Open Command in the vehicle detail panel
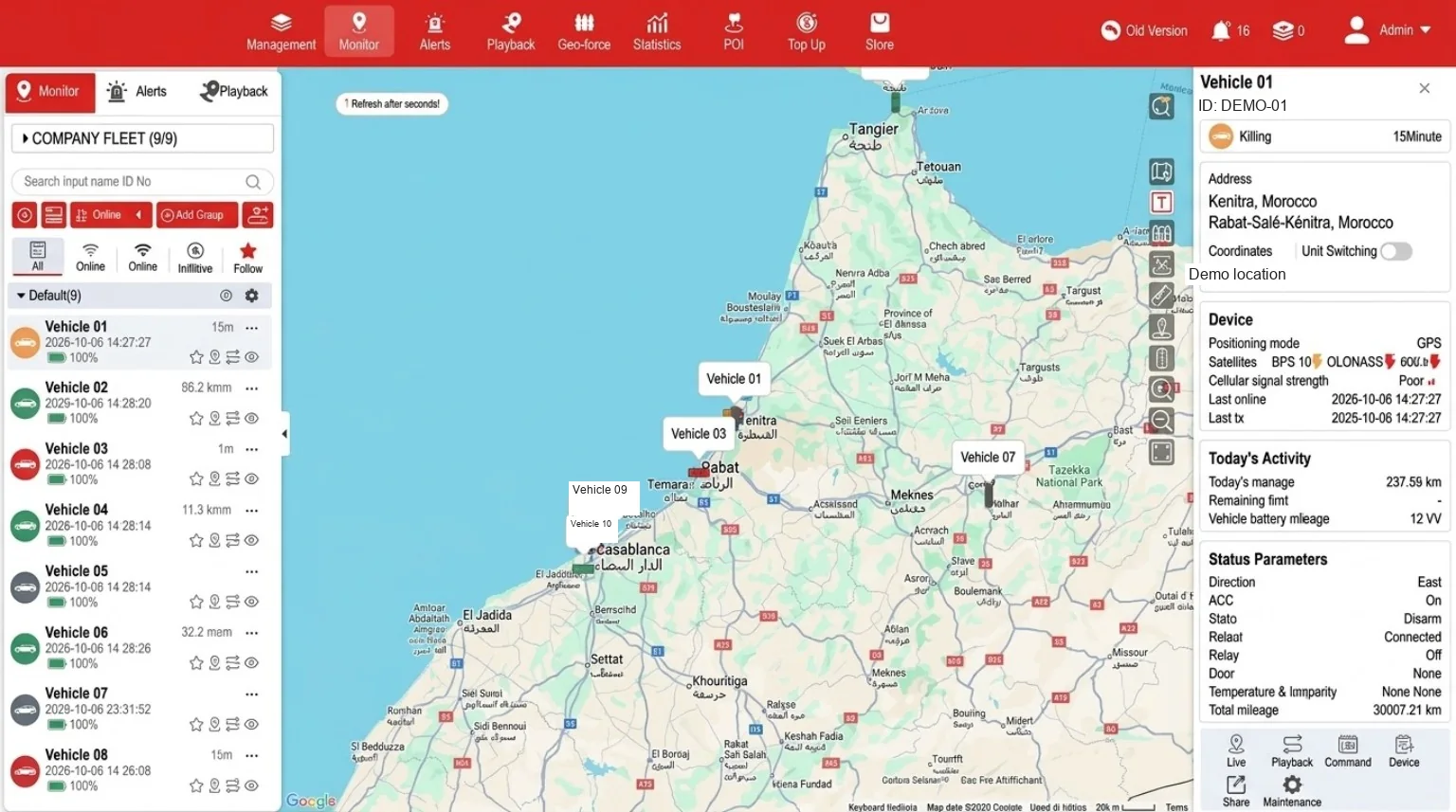Screen dimensions: 1456x812 1348,750
